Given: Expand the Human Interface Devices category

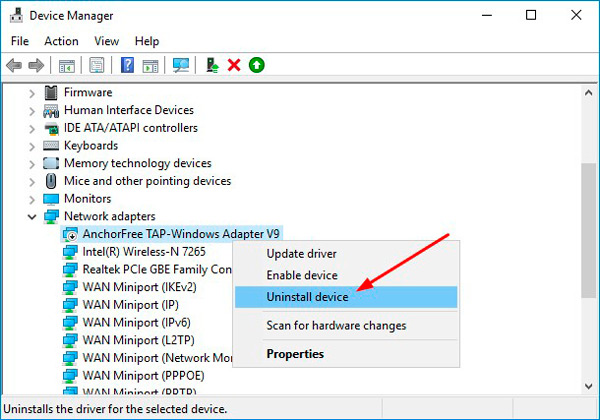Looking at the screenshot, I should pos(32,110).
